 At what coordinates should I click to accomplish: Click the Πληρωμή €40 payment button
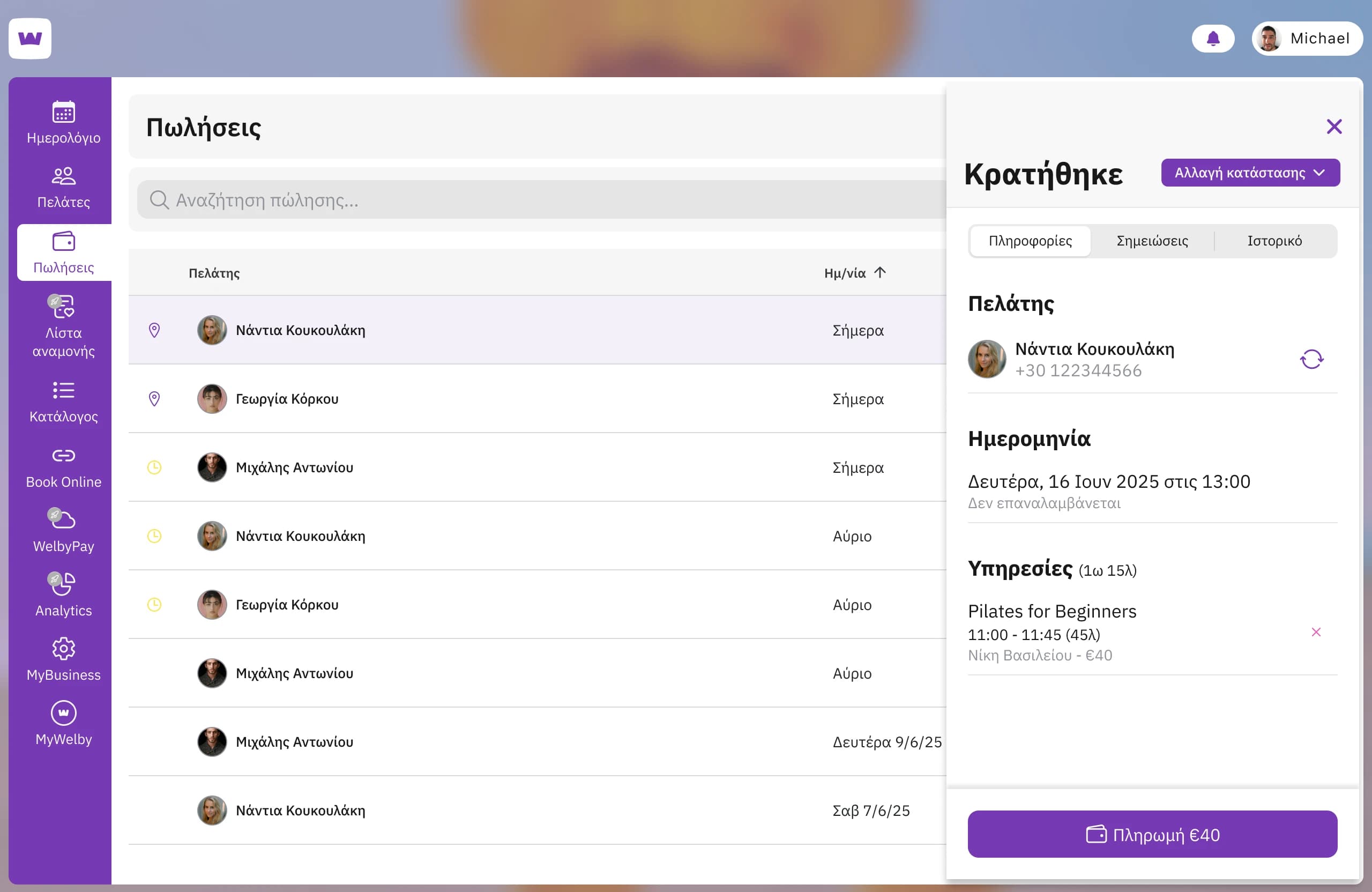pos(1152,834)
